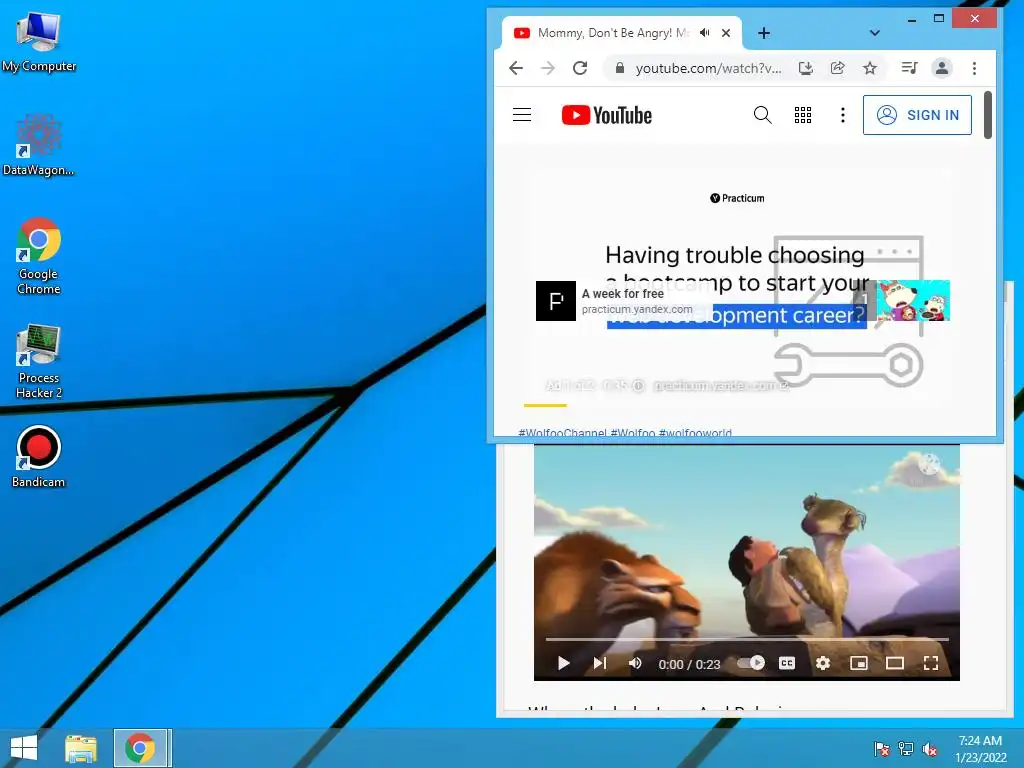Open the YouTube apps grid
1024x768 pixels.
click(803, 115)
